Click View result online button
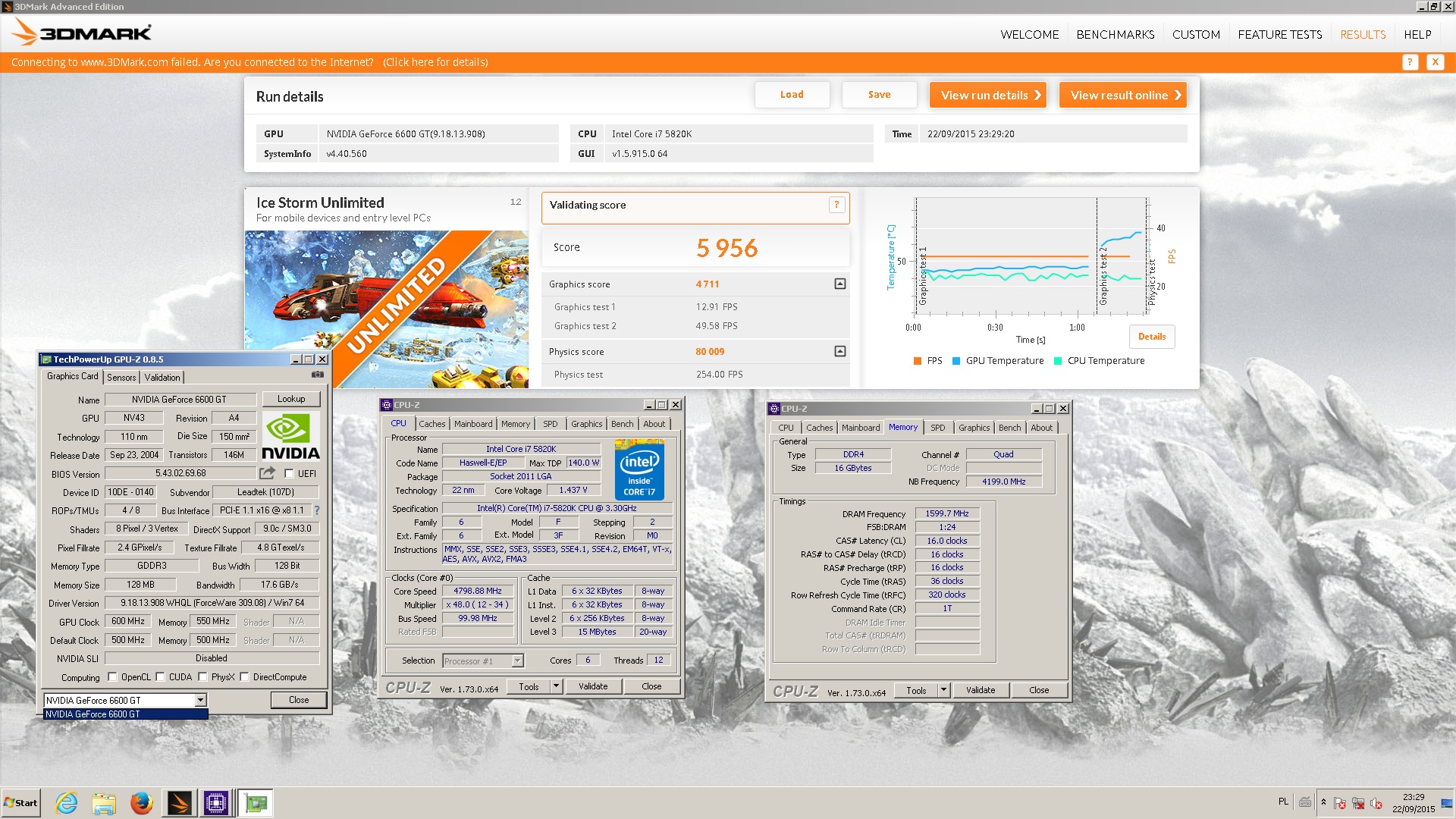Image resolution: width=1456 pixels, height=819 pixels. tap(1122, 95)
